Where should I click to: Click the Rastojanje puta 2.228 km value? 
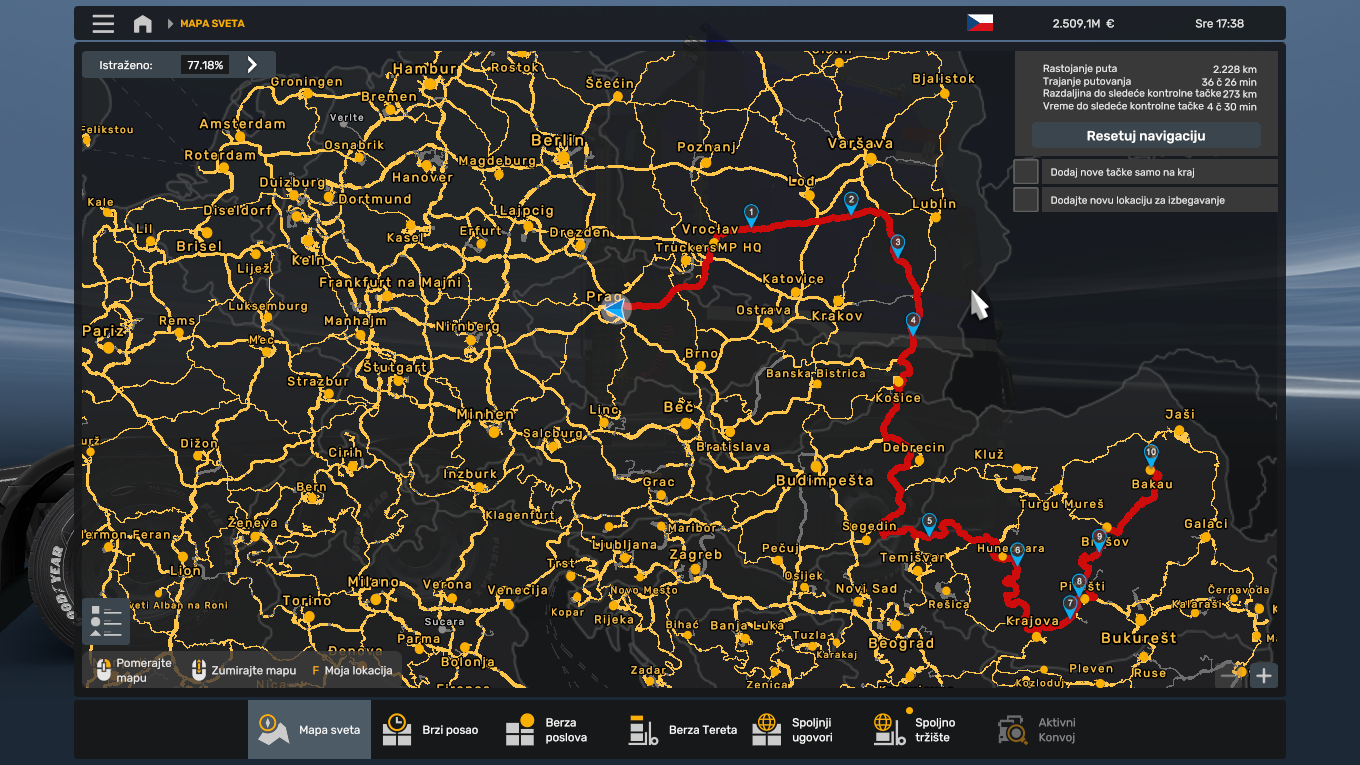(x=1234, y=69)
